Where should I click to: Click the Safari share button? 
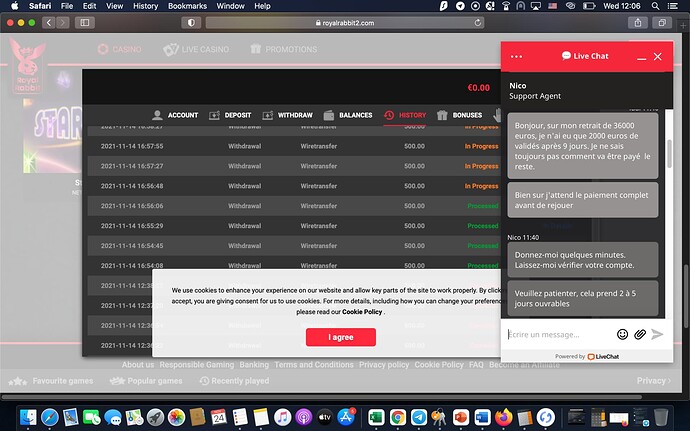(x=638, y=22)
